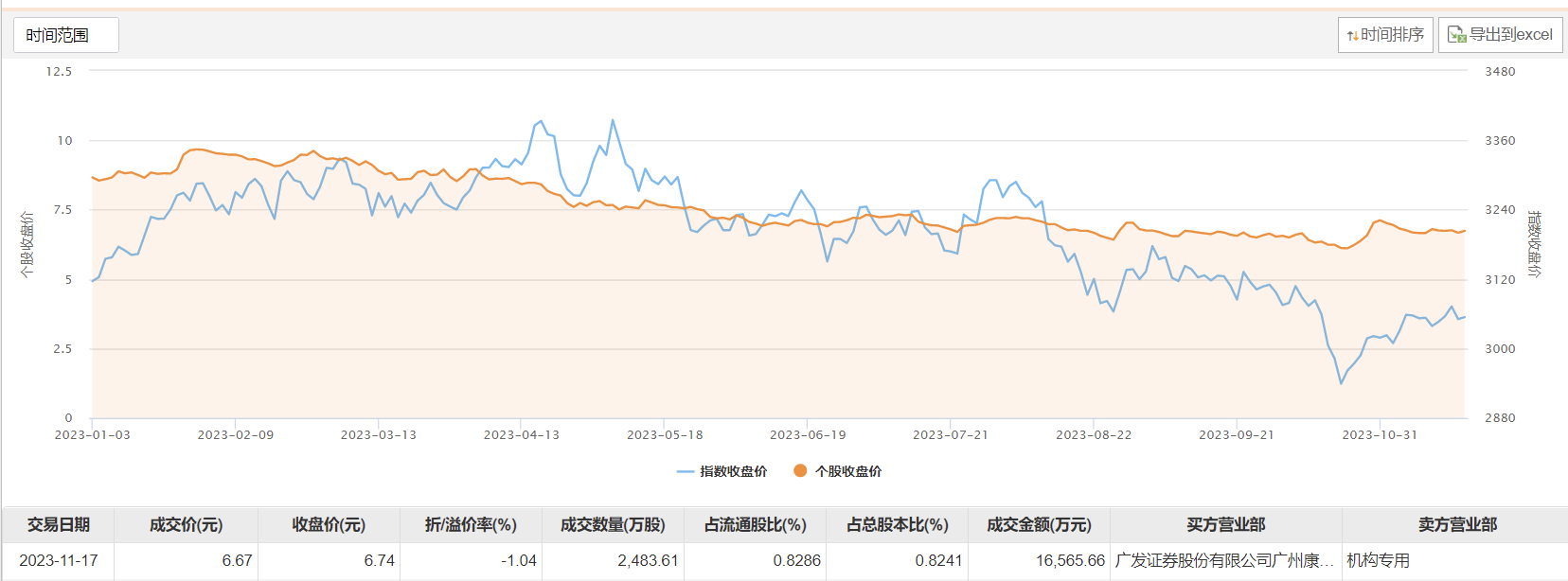Click the 成交价(元) column header

187,524
